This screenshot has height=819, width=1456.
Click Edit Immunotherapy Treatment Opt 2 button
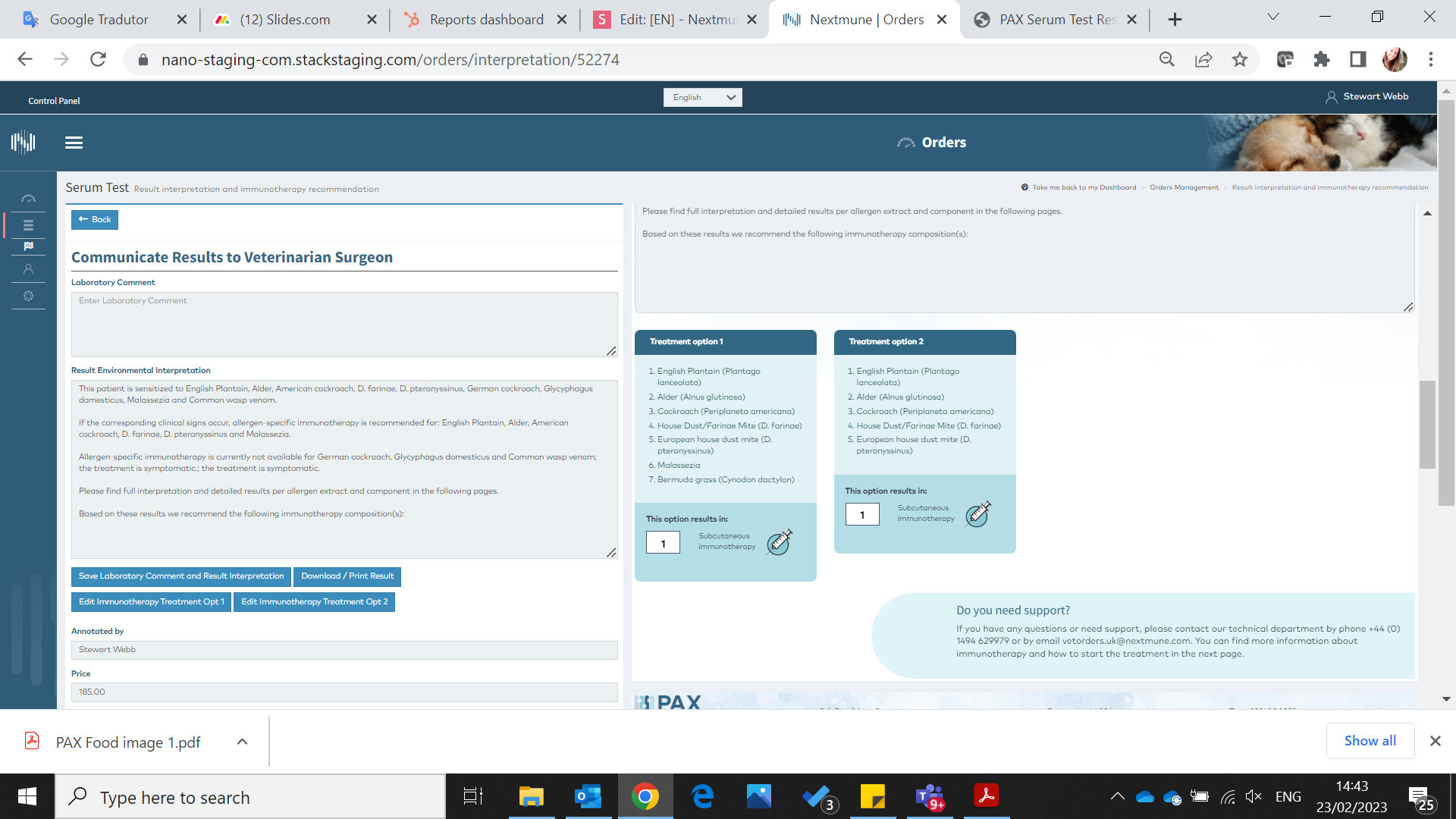point(314,602)
